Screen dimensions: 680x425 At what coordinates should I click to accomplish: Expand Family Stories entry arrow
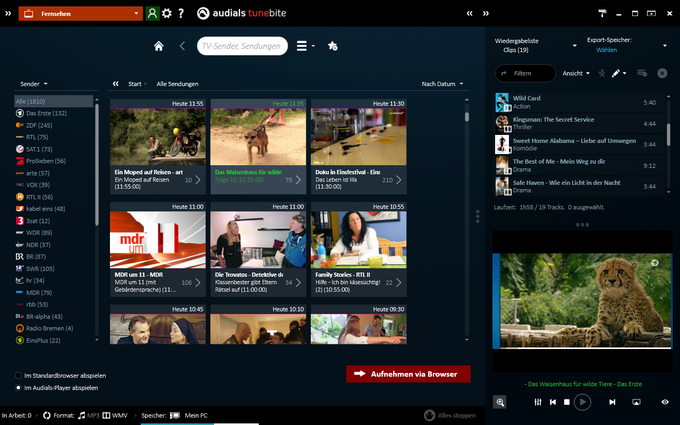(398, 283)
